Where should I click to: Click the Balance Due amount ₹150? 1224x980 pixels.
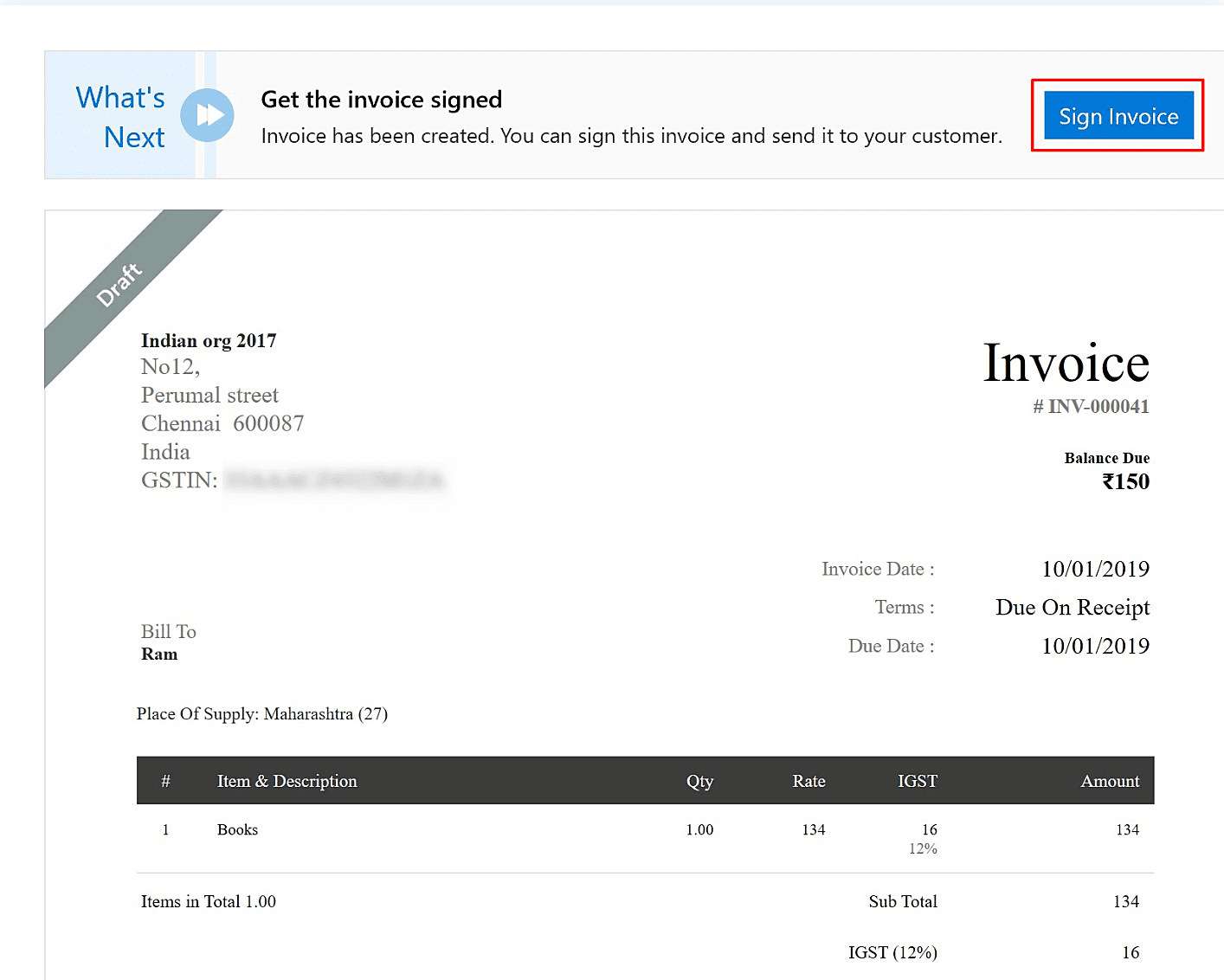(x=1126, y=482)
